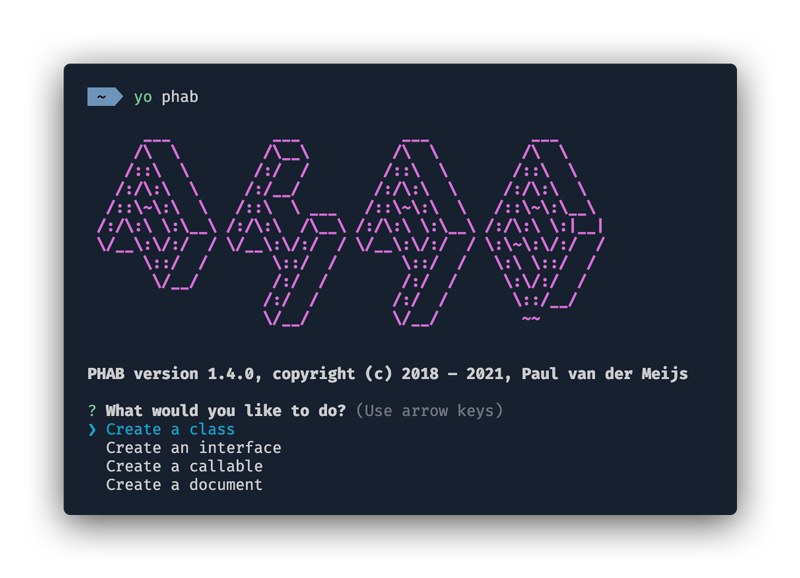Click the blue tilde home directory prompt badge
The width and height of the screenshot is (800, 578).
(105, 96)
